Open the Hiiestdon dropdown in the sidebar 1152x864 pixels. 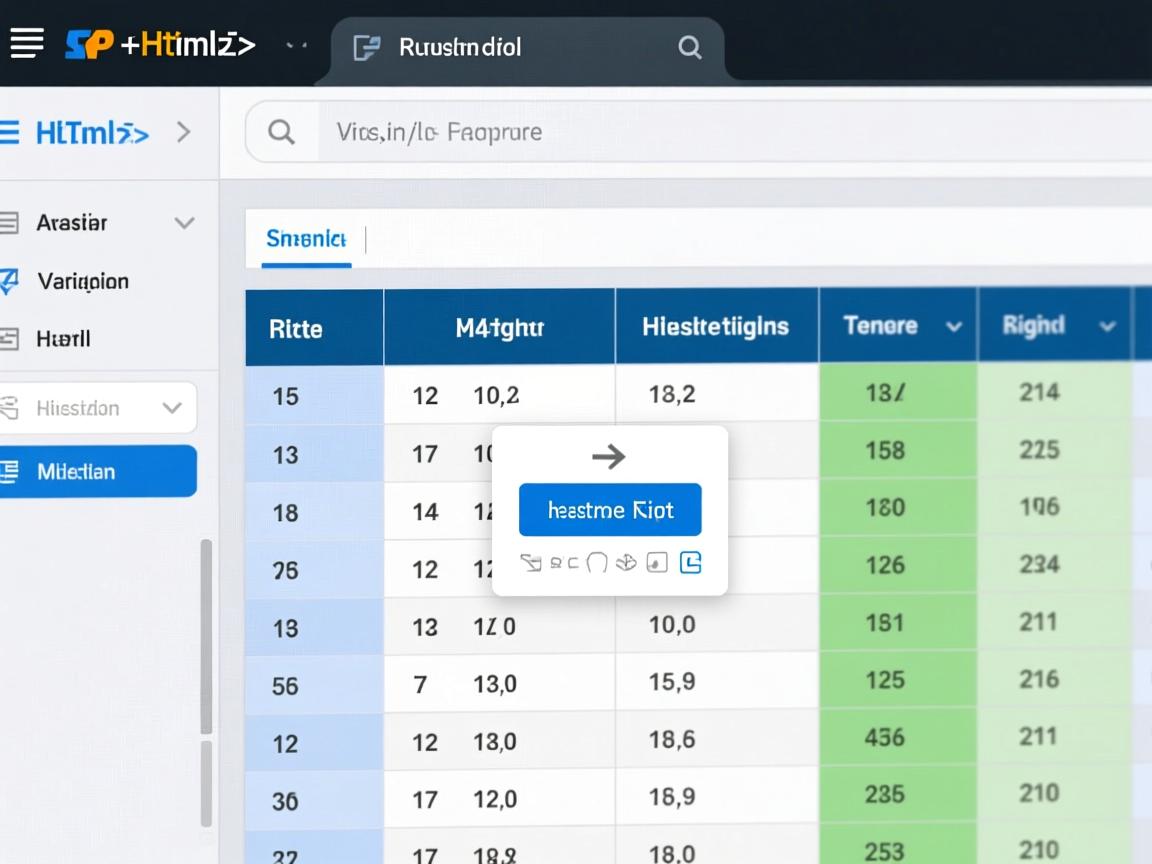172,408
